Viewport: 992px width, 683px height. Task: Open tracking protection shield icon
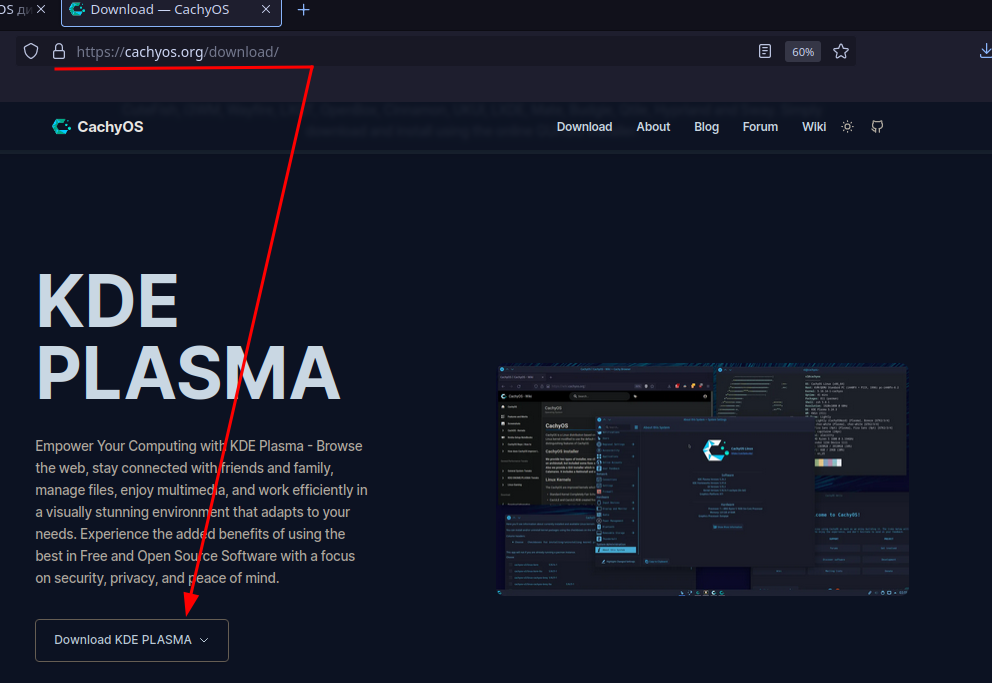(x=31, y=51)
